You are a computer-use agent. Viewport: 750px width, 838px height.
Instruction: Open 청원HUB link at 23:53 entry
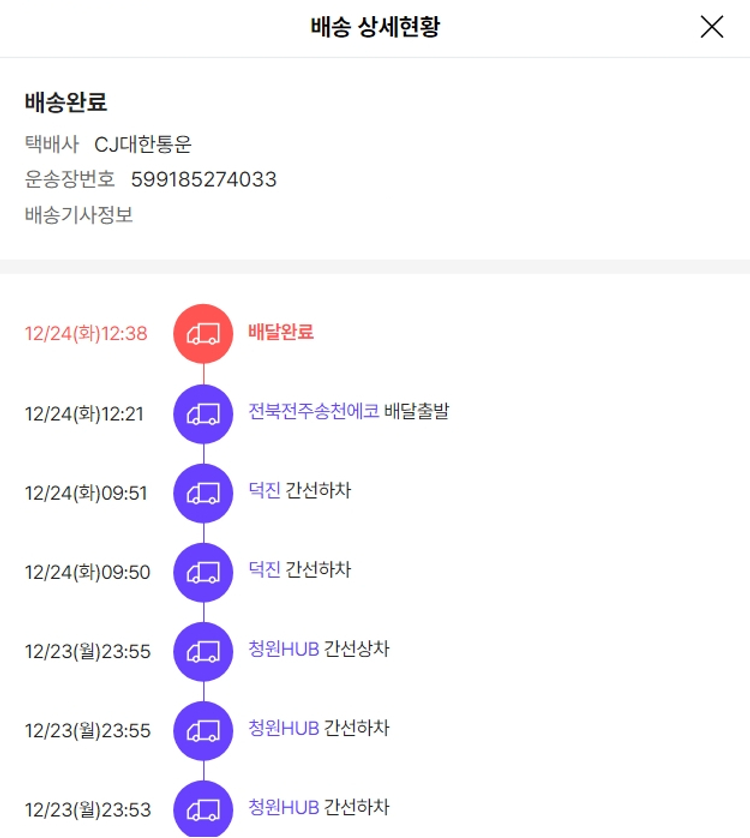pos(283,807)
